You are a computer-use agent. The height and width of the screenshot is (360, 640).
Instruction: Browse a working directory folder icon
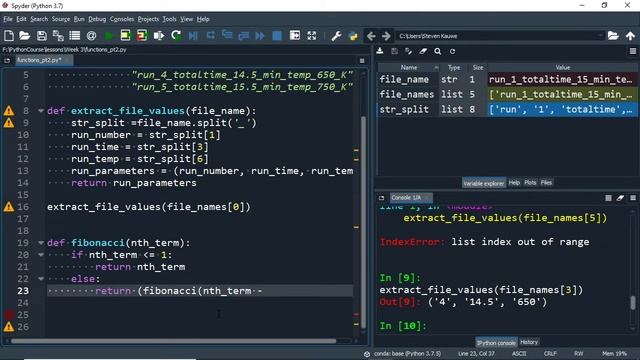pos(613,36)
